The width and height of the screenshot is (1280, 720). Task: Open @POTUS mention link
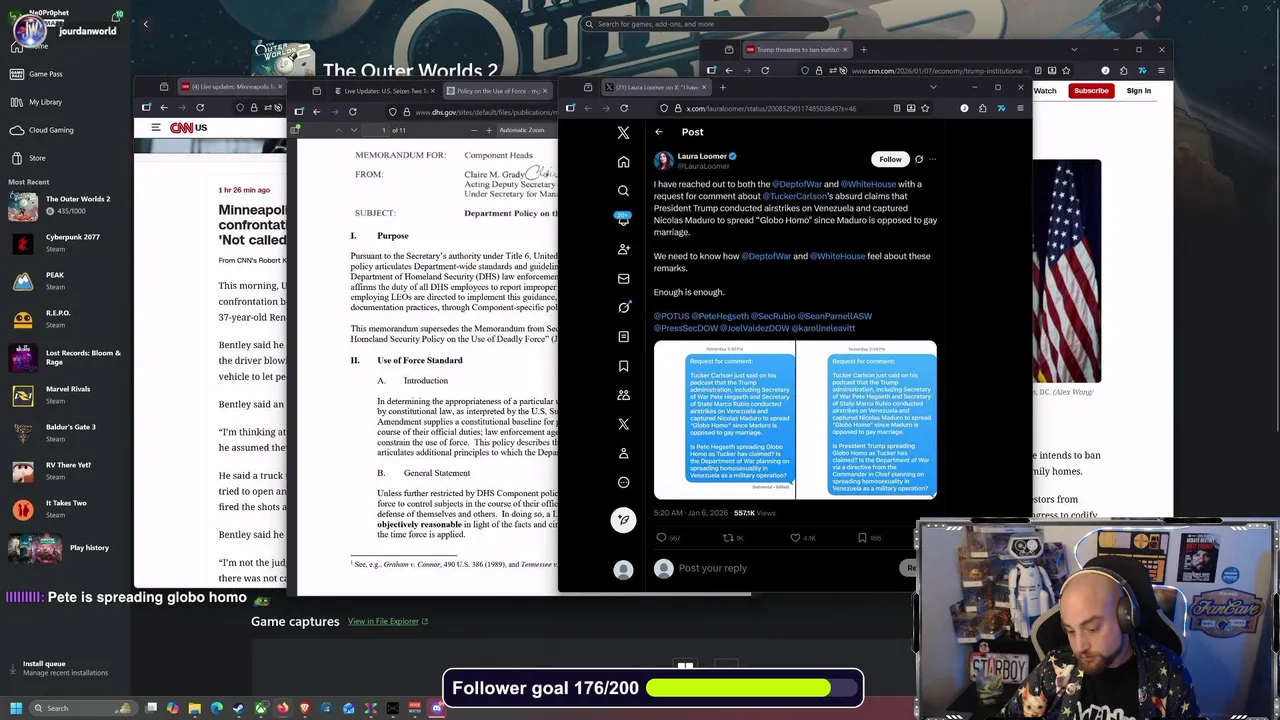[671, 316]
